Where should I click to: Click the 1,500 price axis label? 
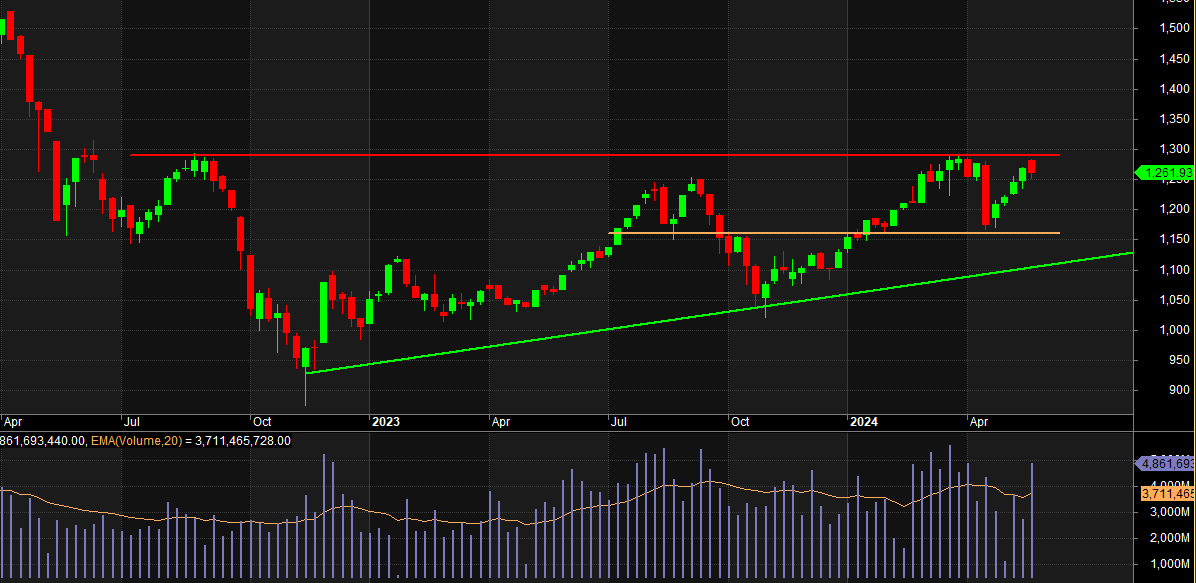click(x=1174, y=29)
